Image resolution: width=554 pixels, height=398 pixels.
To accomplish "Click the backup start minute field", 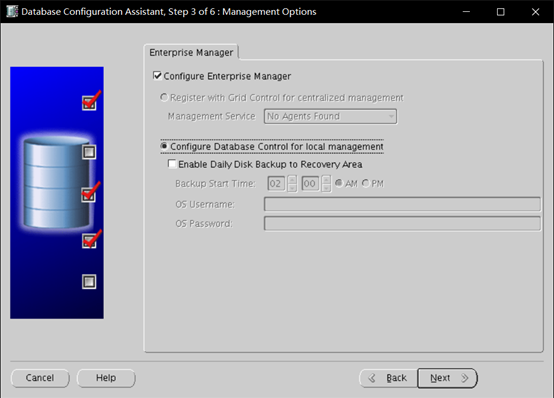I will pyautogui.click(x=310, y=183).
